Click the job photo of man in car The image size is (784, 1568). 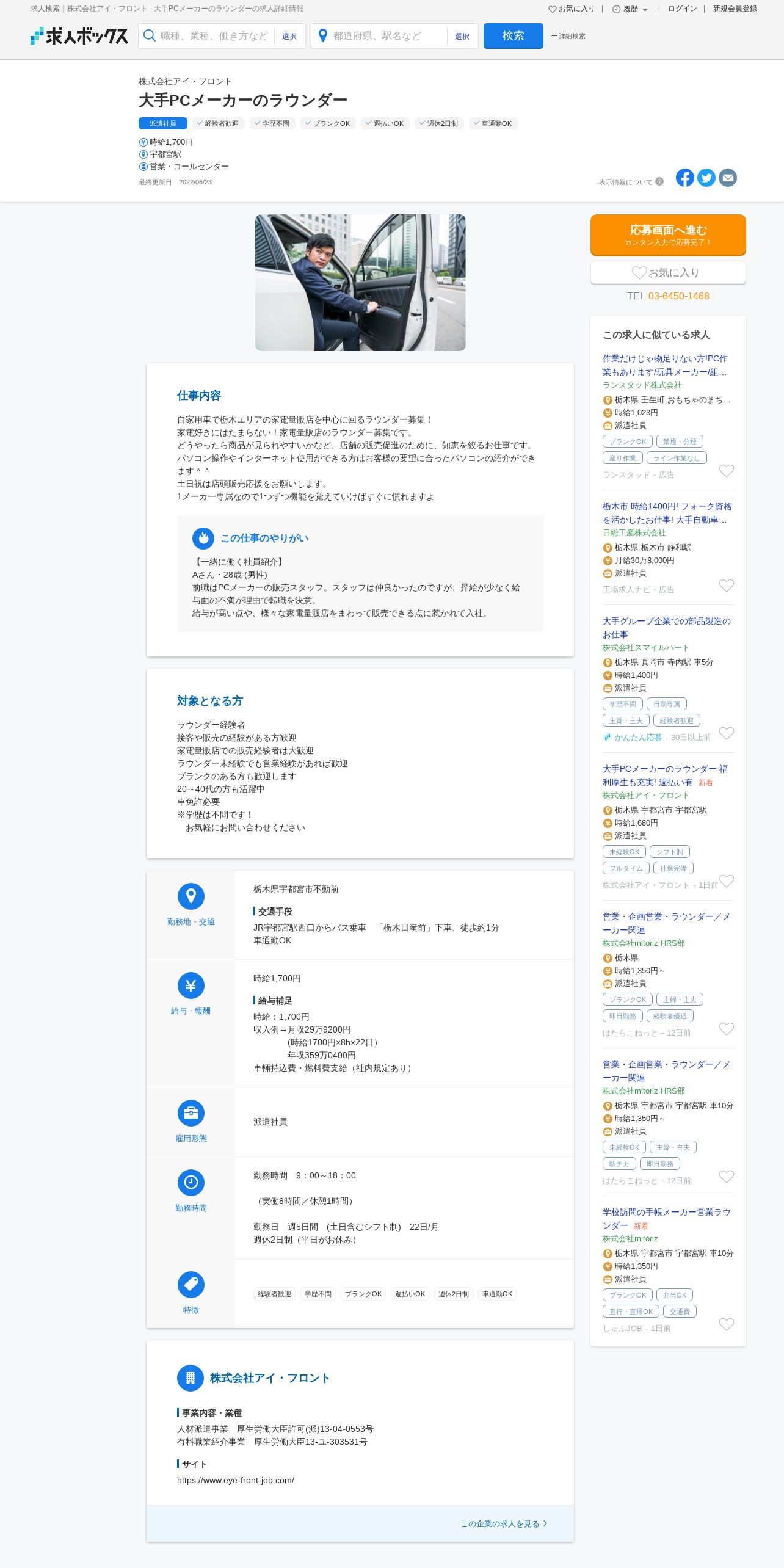pos(360,283)
